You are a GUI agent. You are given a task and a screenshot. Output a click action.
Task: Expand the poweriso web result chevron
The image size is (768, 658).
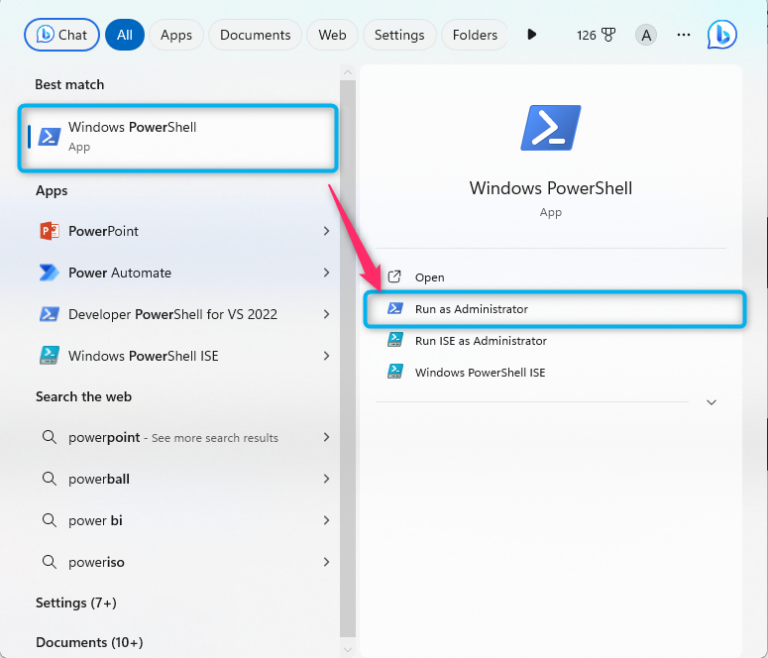click(326, 562)
